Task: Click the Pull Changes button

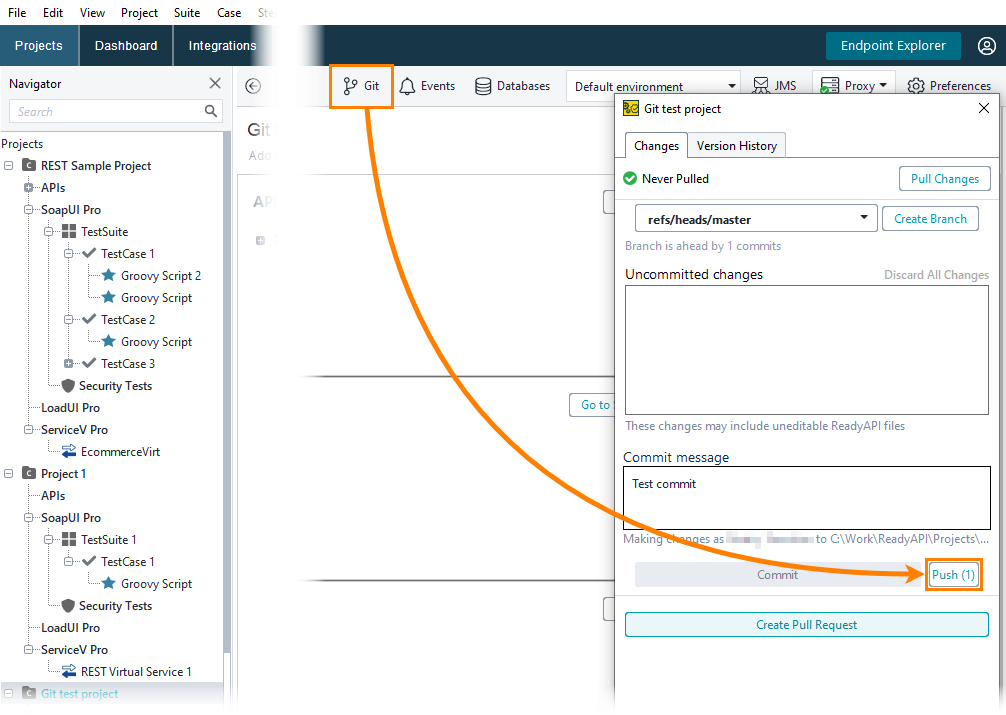Action: [945, 178]
